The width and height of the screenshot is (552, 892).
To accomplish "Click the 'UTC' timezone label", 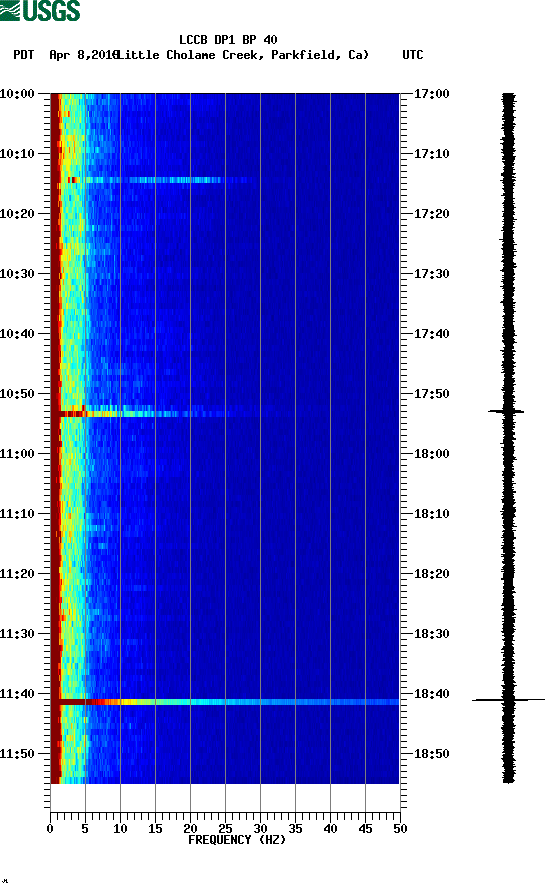I will 413,55.
